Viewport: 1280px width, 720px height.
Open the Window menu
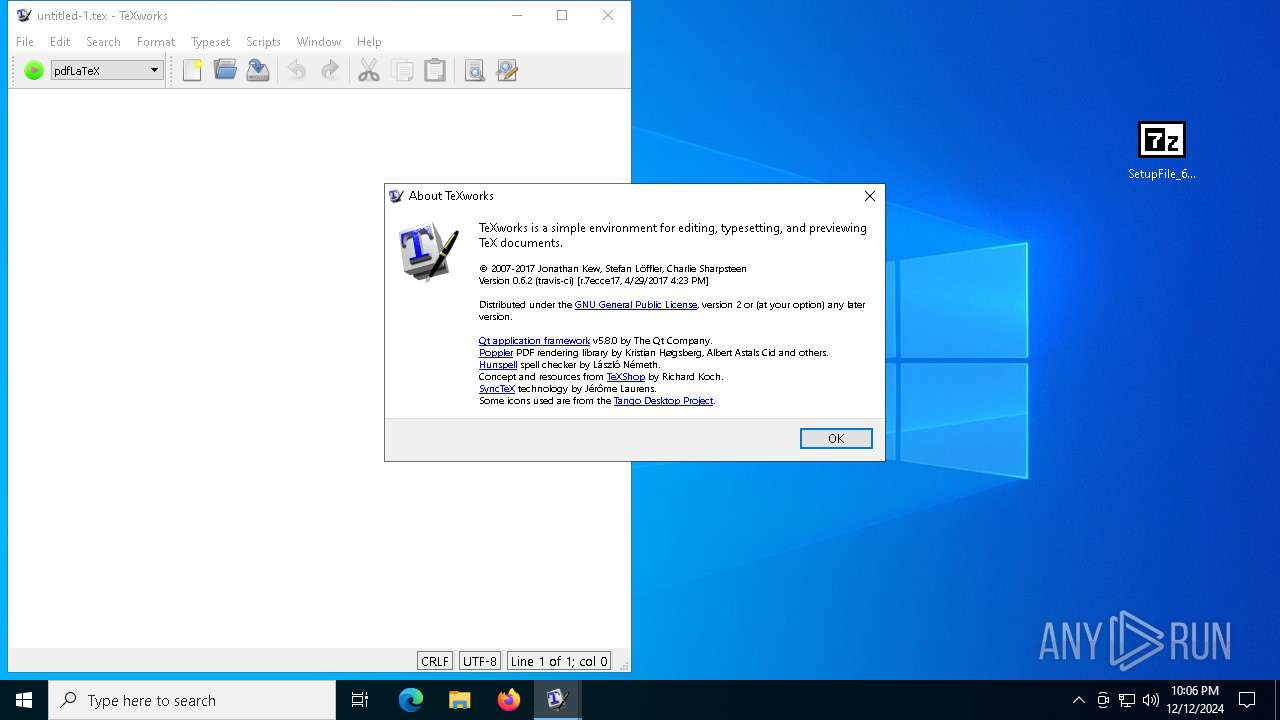(x=319, y=42)
